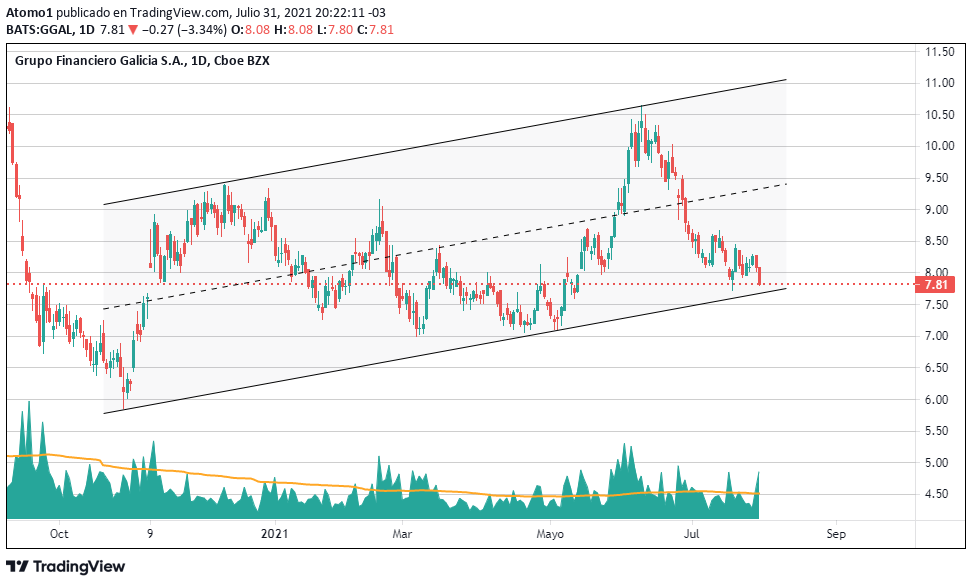Image resolution: width=972 pixels, height=585 pixels.
Task: Open the TradingView.com link in the header
Action: coord(179,12)
